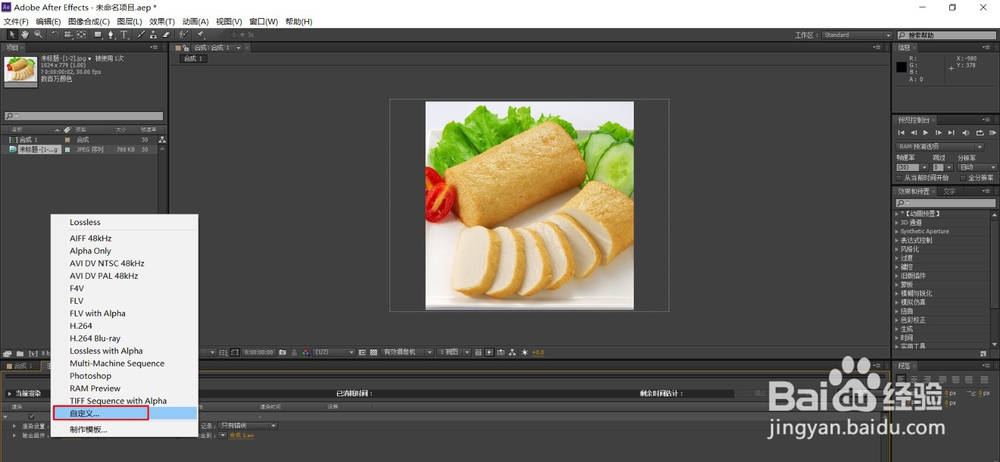
Task: Enable fast previews button
Action: (x=489, y=352)
